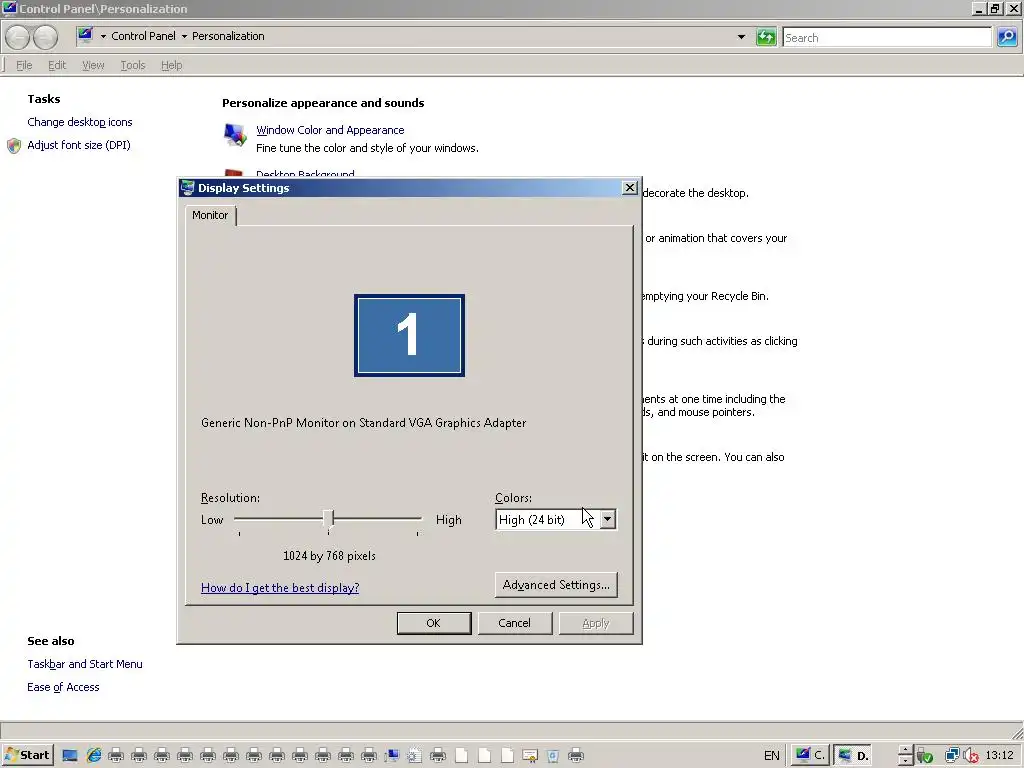Click Change desktop icons link
The image size is (1024, 768).
[x=80, y=122]
